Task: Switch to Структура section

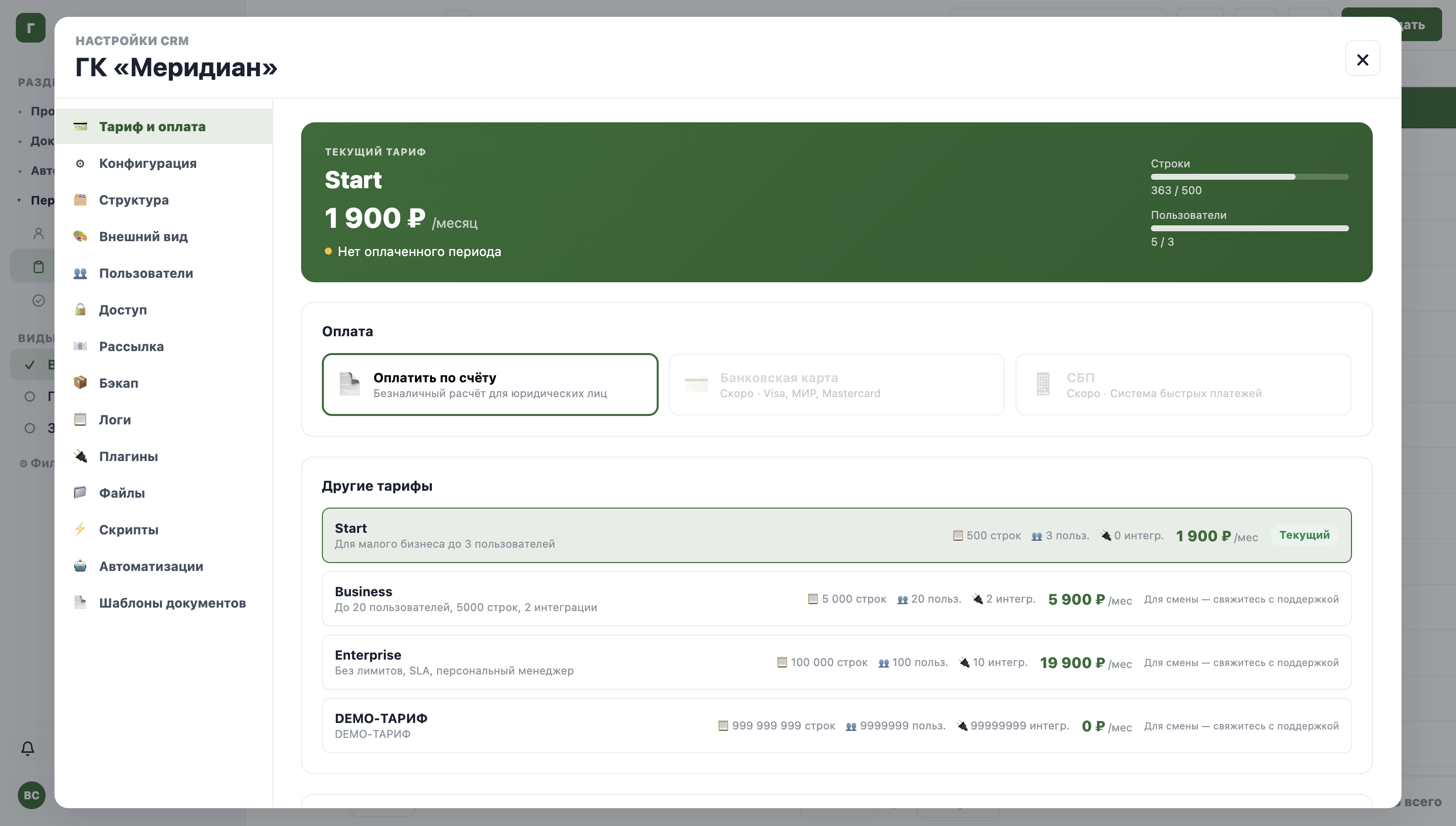Action: [x=164, y=200]
